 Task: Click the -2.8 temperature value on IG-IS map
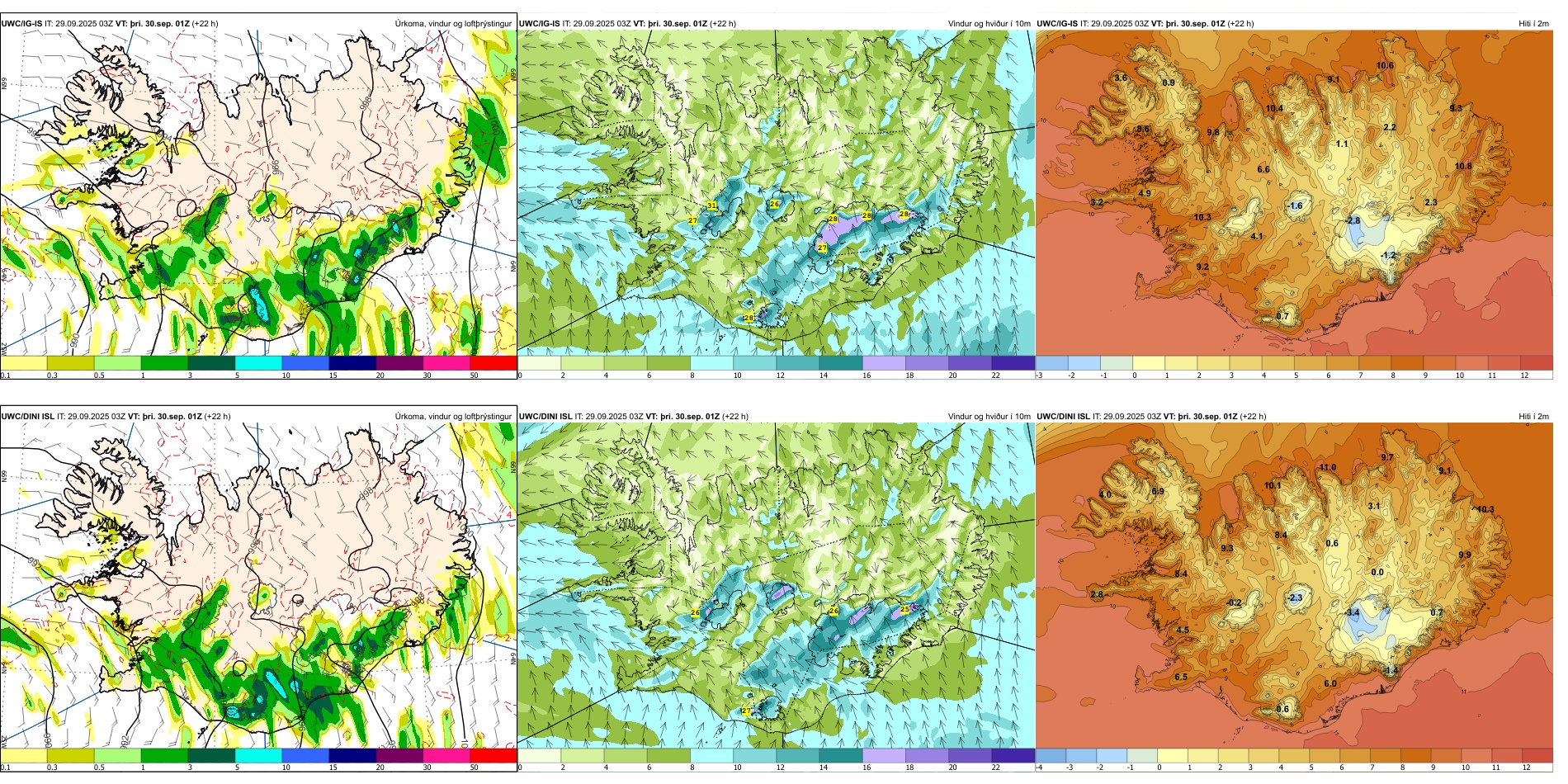(x=1352, y=220)
